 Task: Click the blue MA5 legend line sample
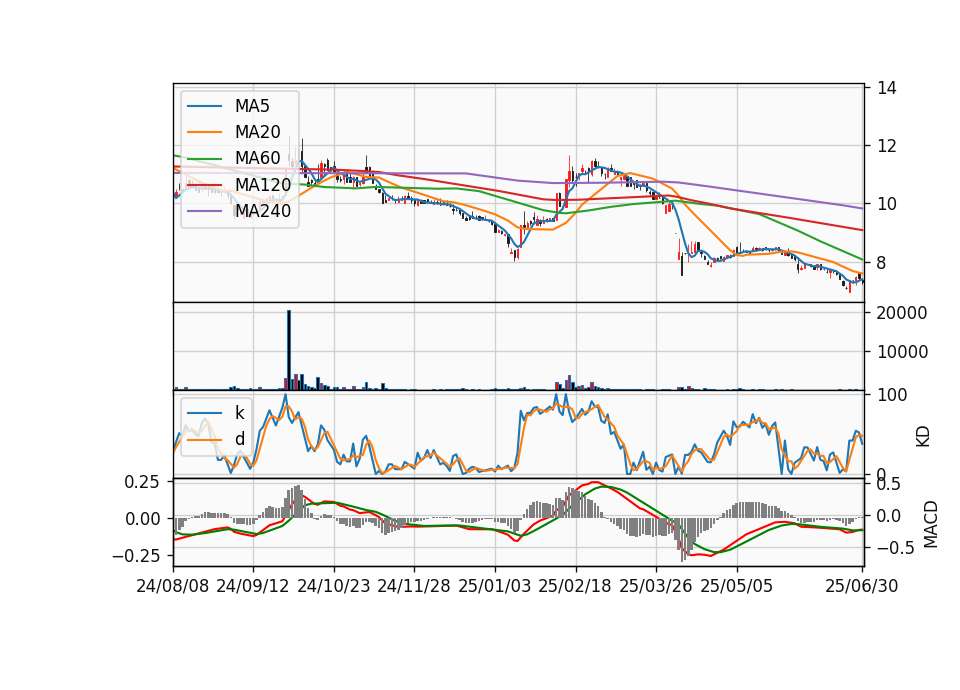coord(204,106)
